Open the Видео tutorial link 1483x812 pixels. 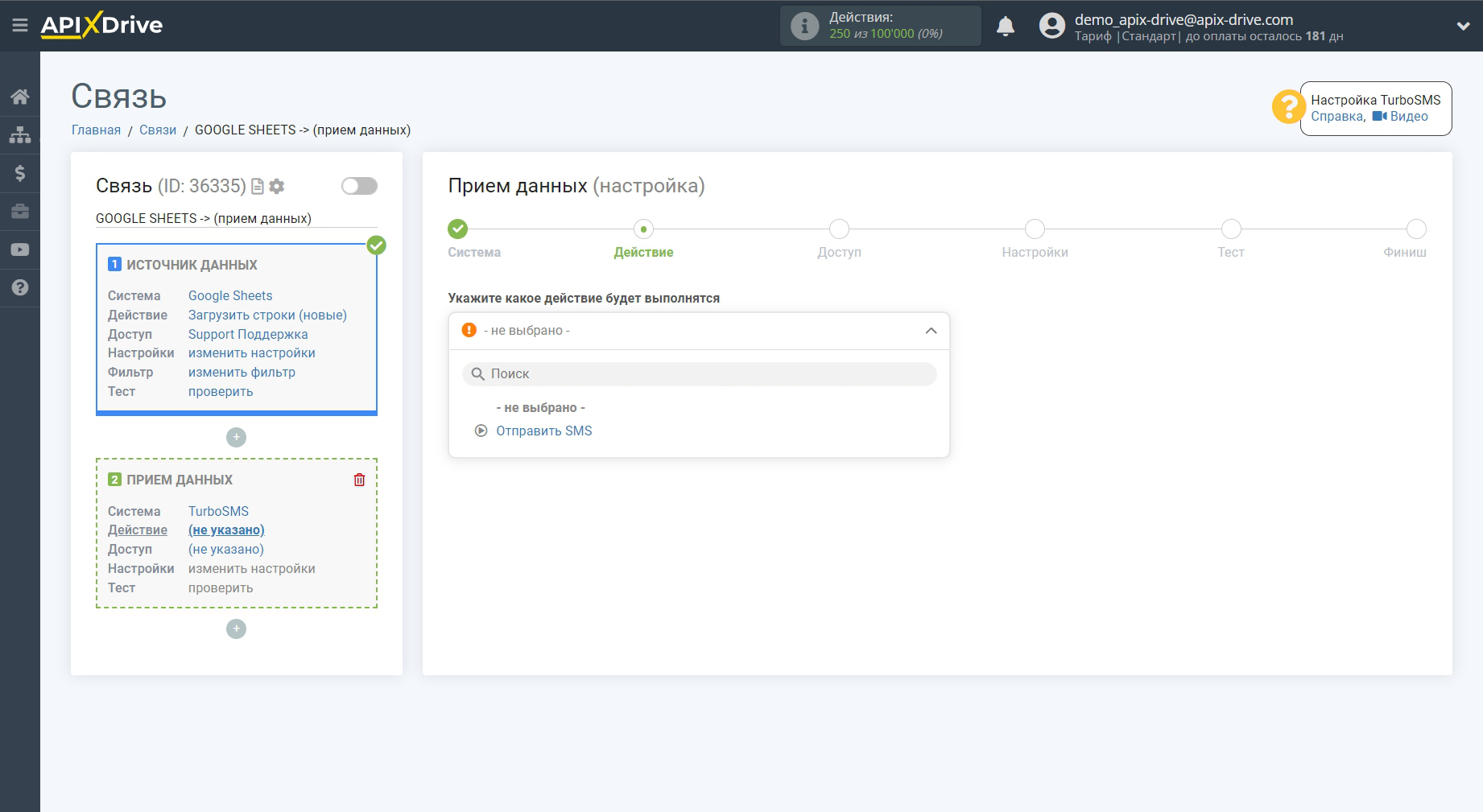pos(1400,117)
